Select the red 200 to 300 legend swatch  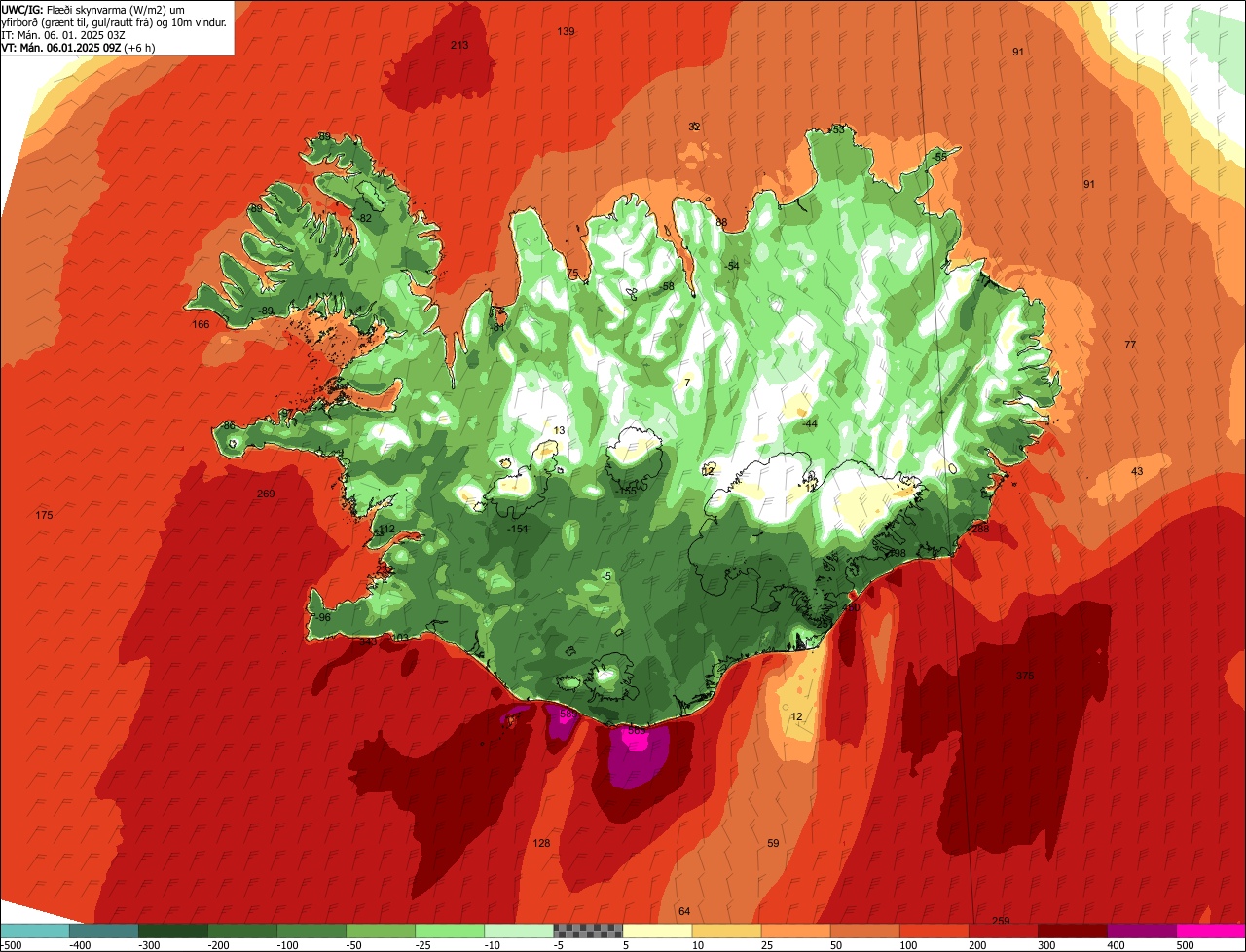[1002, 931]
